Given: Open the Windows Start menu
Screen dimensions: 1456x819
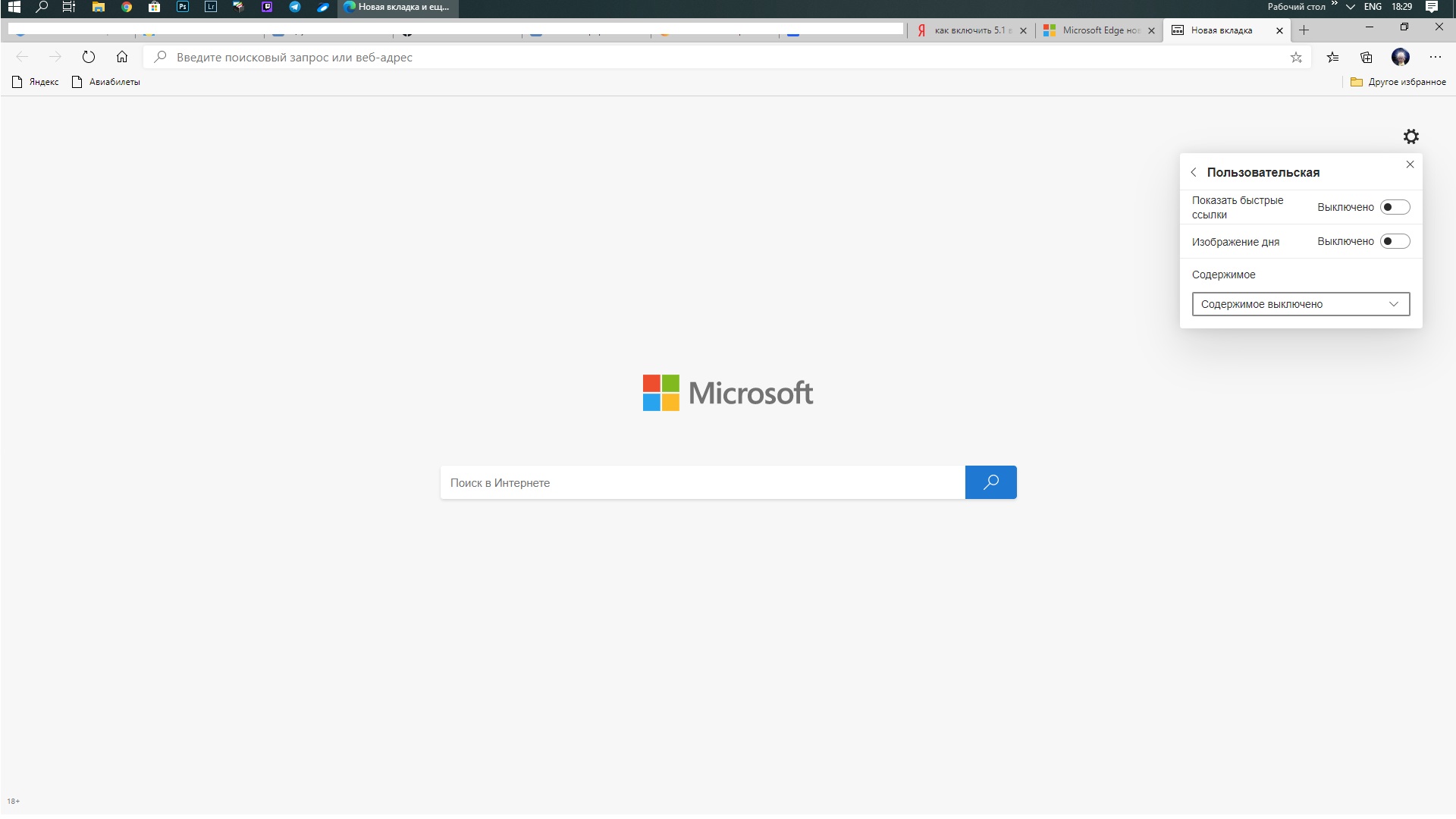Looking at the screenshot, I should click(x=14, y=7).
